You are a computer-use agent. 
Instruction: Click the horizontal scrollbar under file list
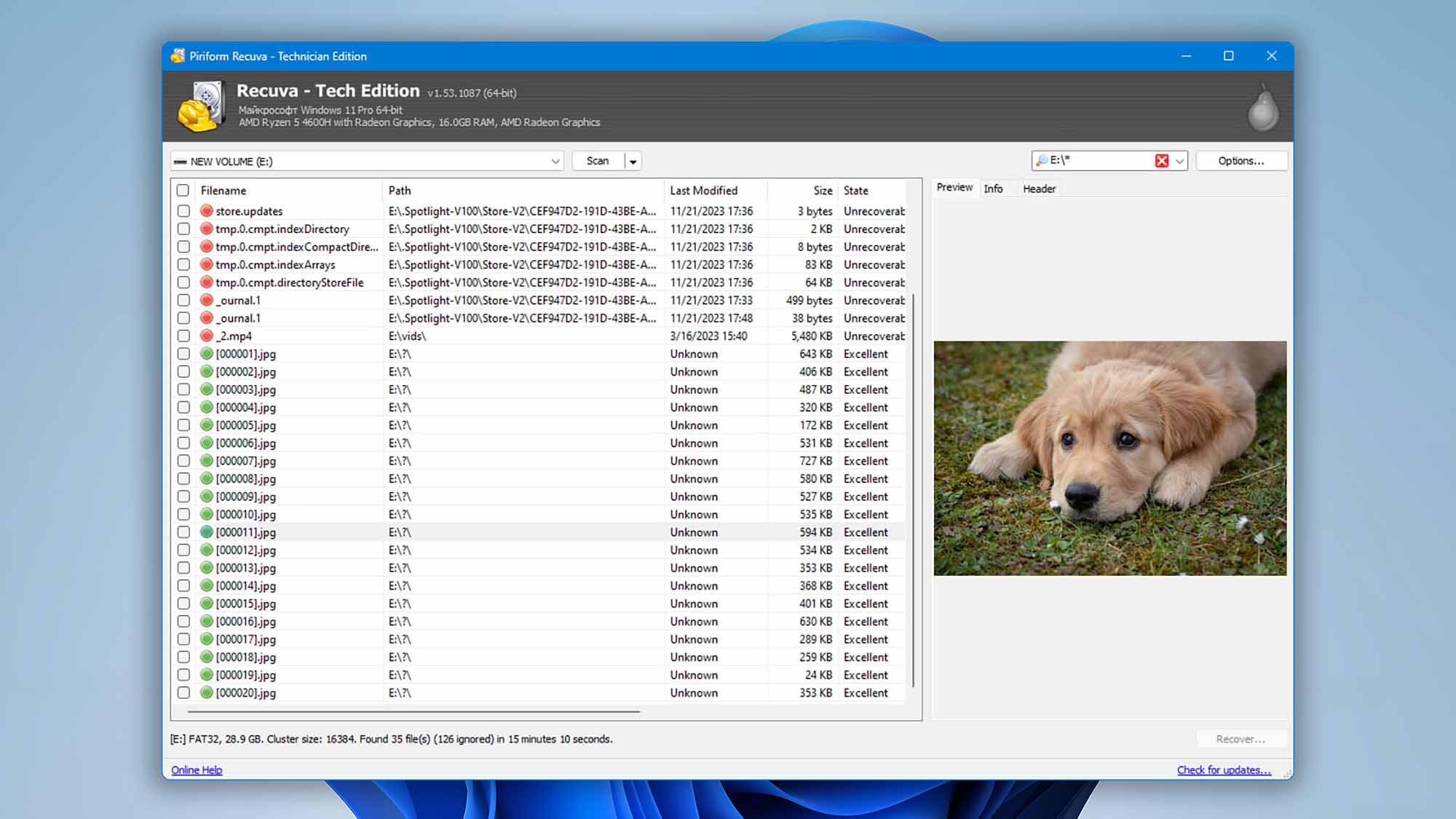pyautogui.click(x=414, y=711)
